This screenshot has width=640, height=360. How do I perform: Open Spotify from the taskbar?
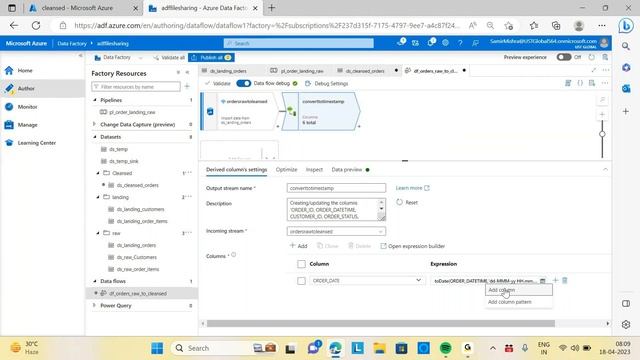pos(446,348)
